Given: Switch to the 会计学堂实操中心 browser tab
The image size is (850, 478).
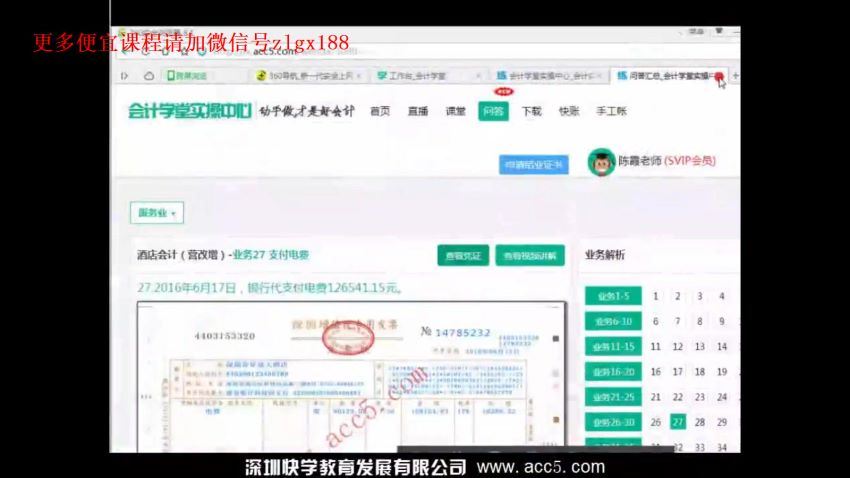Looking at the screenshot, I should coord(549,76).
